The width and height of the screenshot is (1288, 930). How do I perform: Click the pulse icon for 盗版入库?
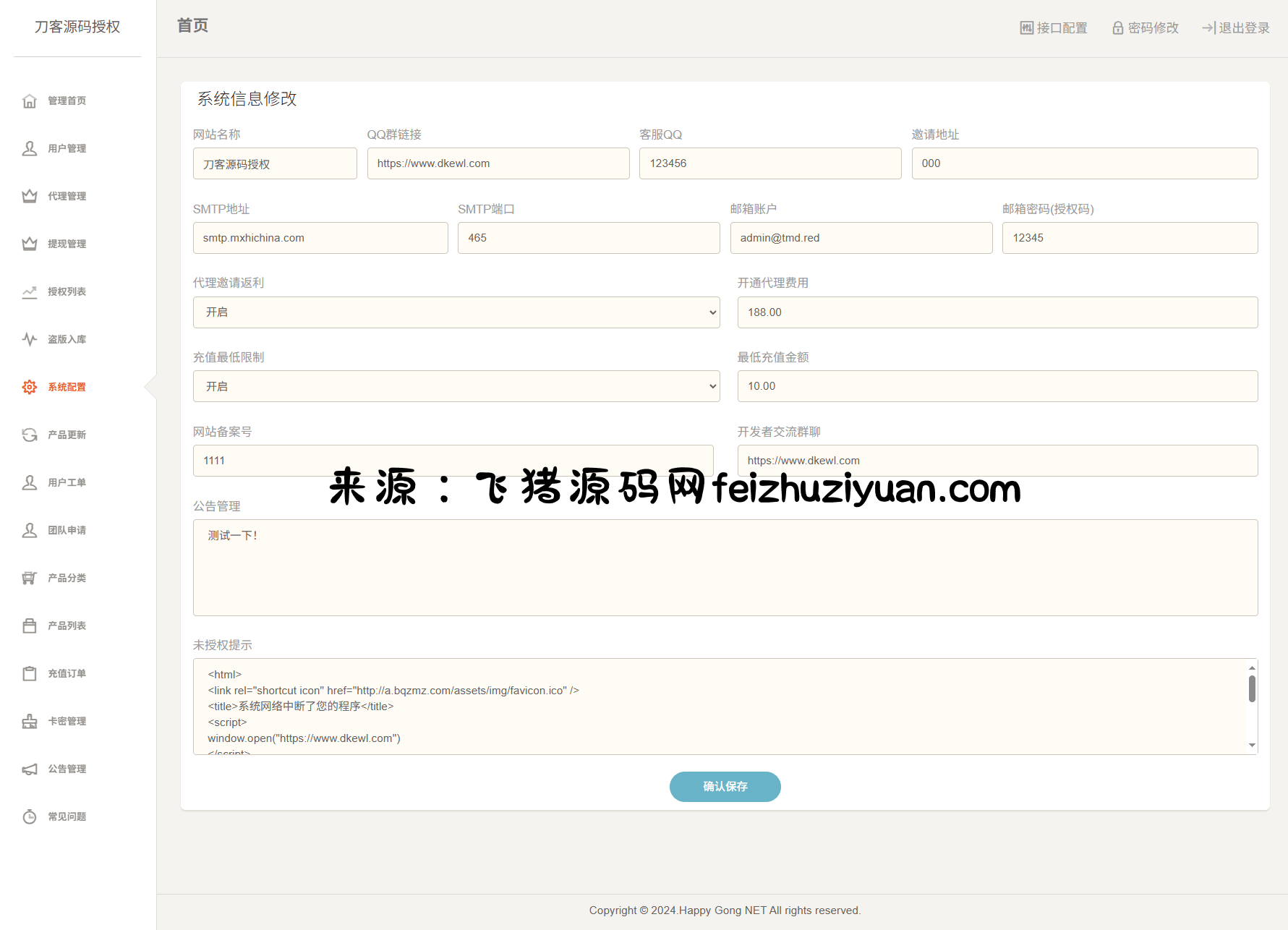(30, 339)
